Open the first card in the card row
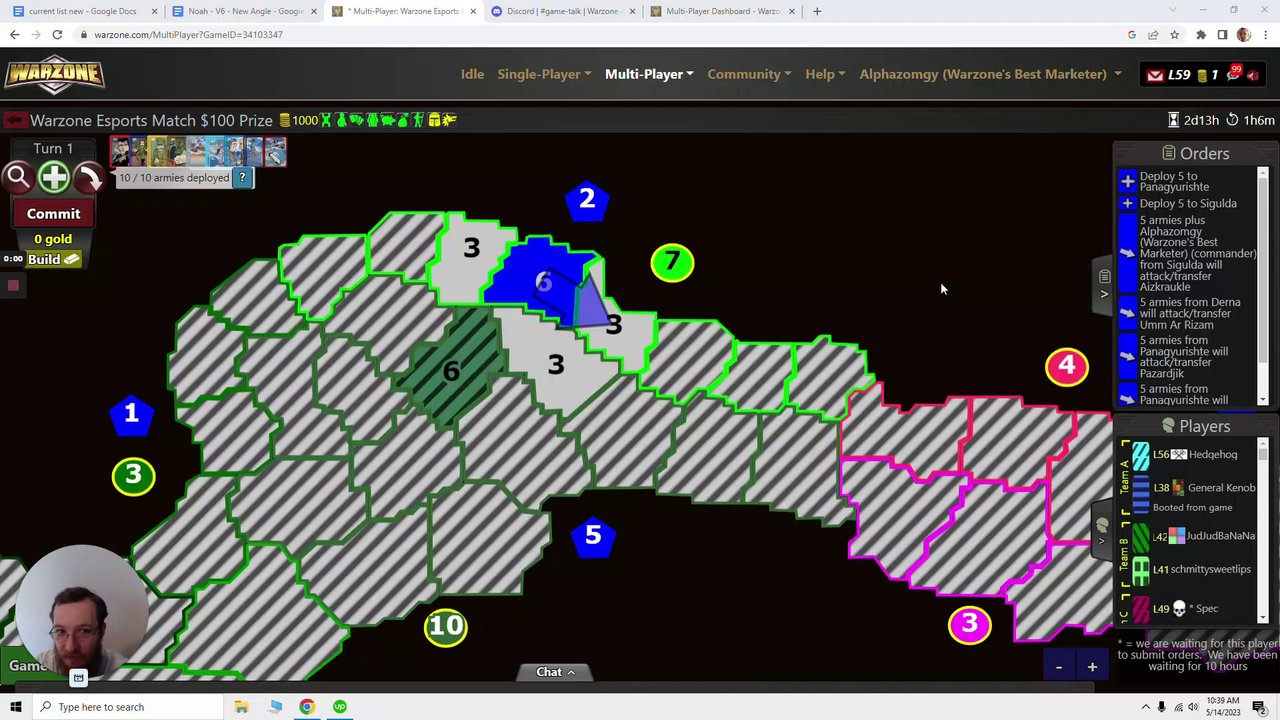Viewport: 1280px width, 720px height. pyautogui.click(x=120, y=151)
